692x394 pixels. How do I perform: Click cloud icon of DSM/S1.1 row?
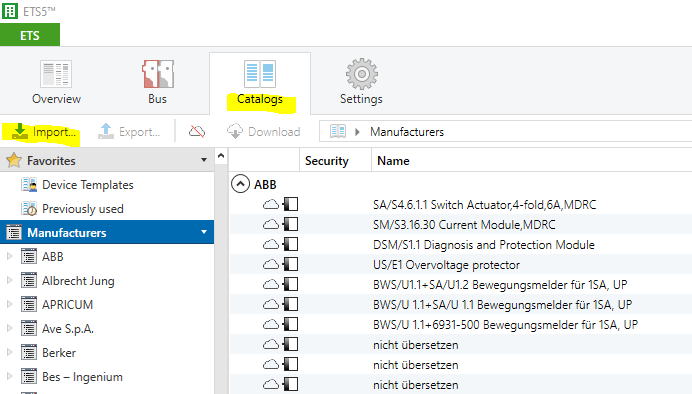click(x=271, y=244)
